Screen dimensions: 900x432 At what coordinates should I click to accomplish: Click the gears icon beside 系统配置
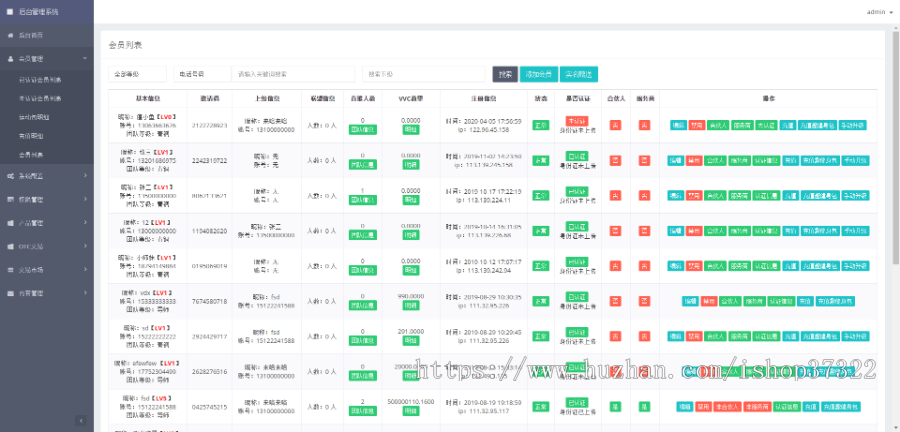pos(11,176)
